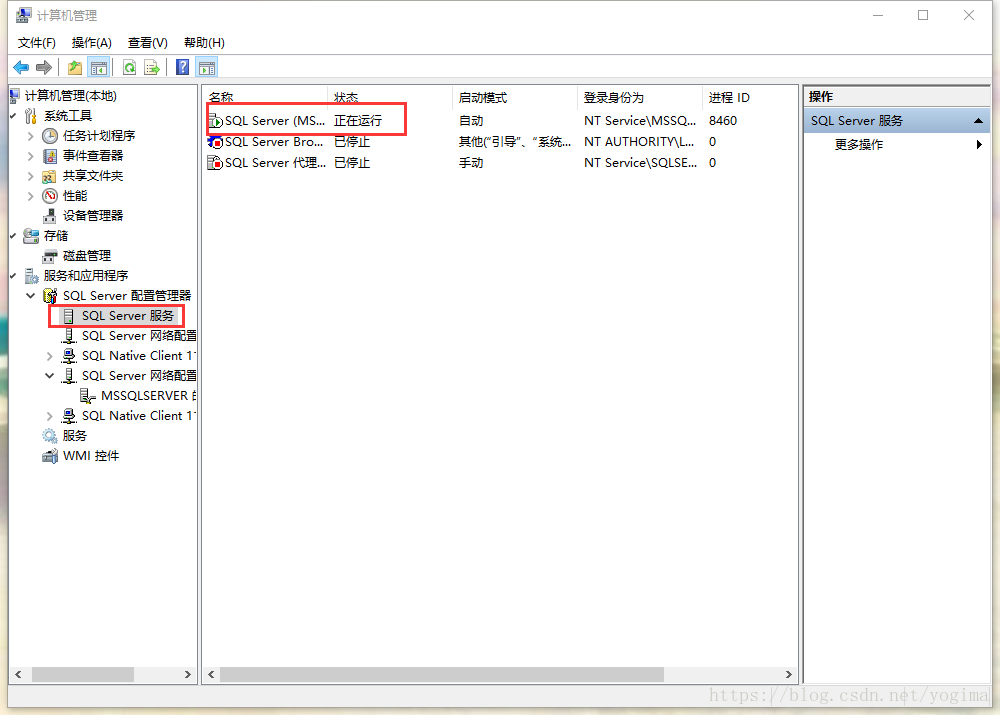Viewport: 1000px width, 715px height.
Task: Click the SQL Server 配置管理器 icon
Action: (x=50, y=296)
